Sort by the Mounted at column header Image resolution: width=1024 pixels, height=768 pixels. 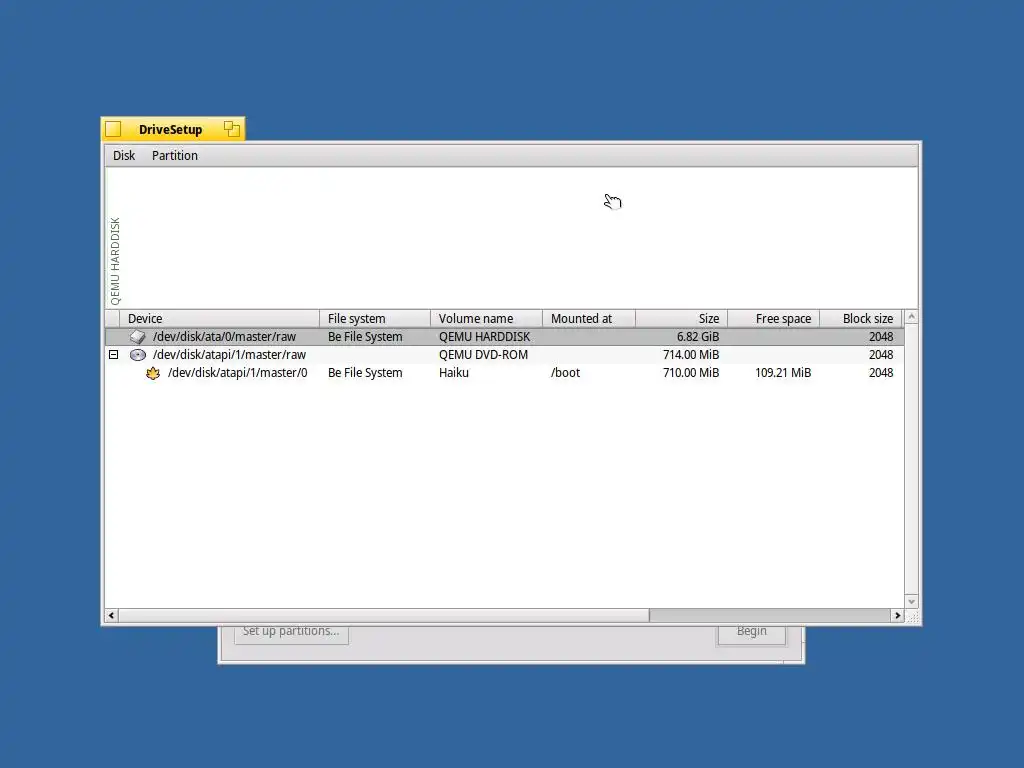(x=589, y=319)
